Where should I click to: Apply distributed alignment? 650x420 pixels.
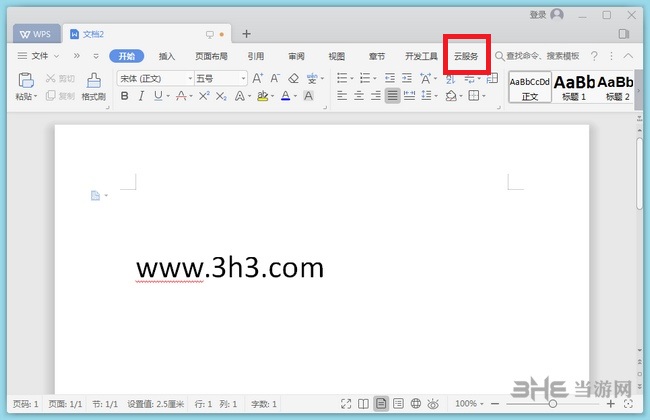410,96
